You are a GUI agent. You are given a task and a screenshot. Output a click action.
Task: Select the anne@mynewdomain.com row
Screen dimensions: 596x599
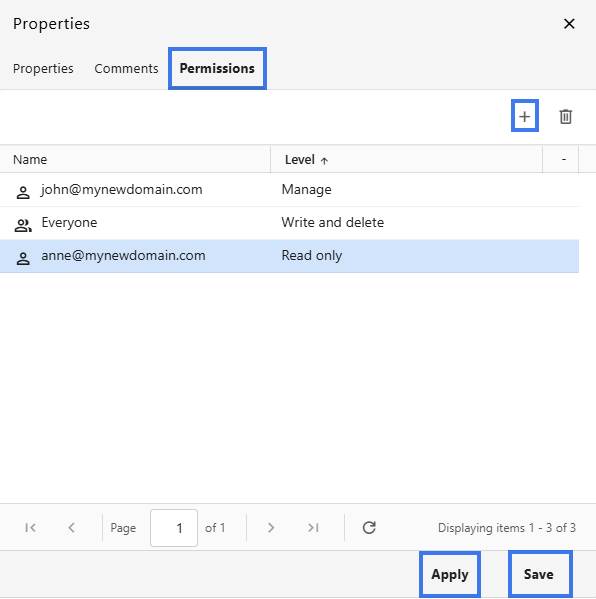click(289, 256)
